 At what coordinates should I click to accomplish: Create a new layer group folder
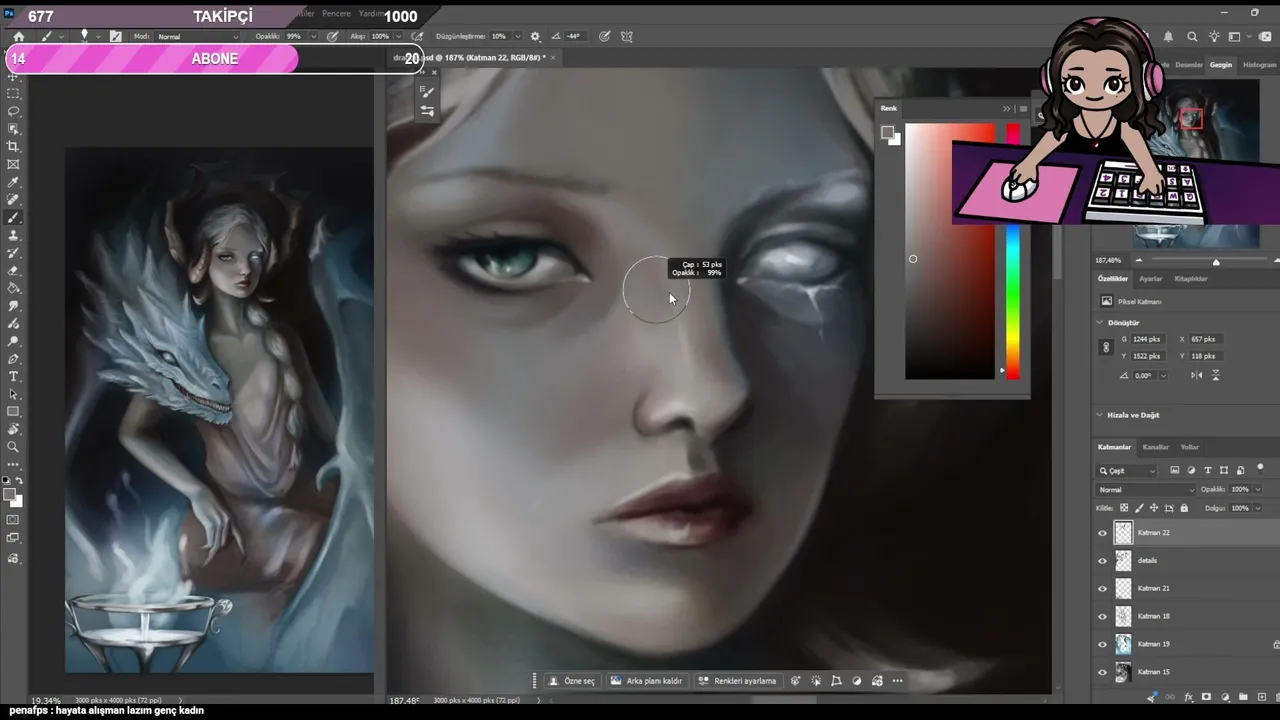(x=1242, y=697)
